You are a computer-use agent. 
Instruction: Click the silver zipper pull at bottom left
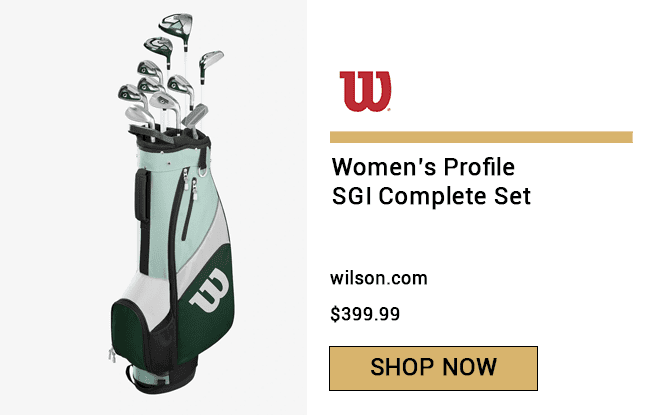tap(112, 355)
